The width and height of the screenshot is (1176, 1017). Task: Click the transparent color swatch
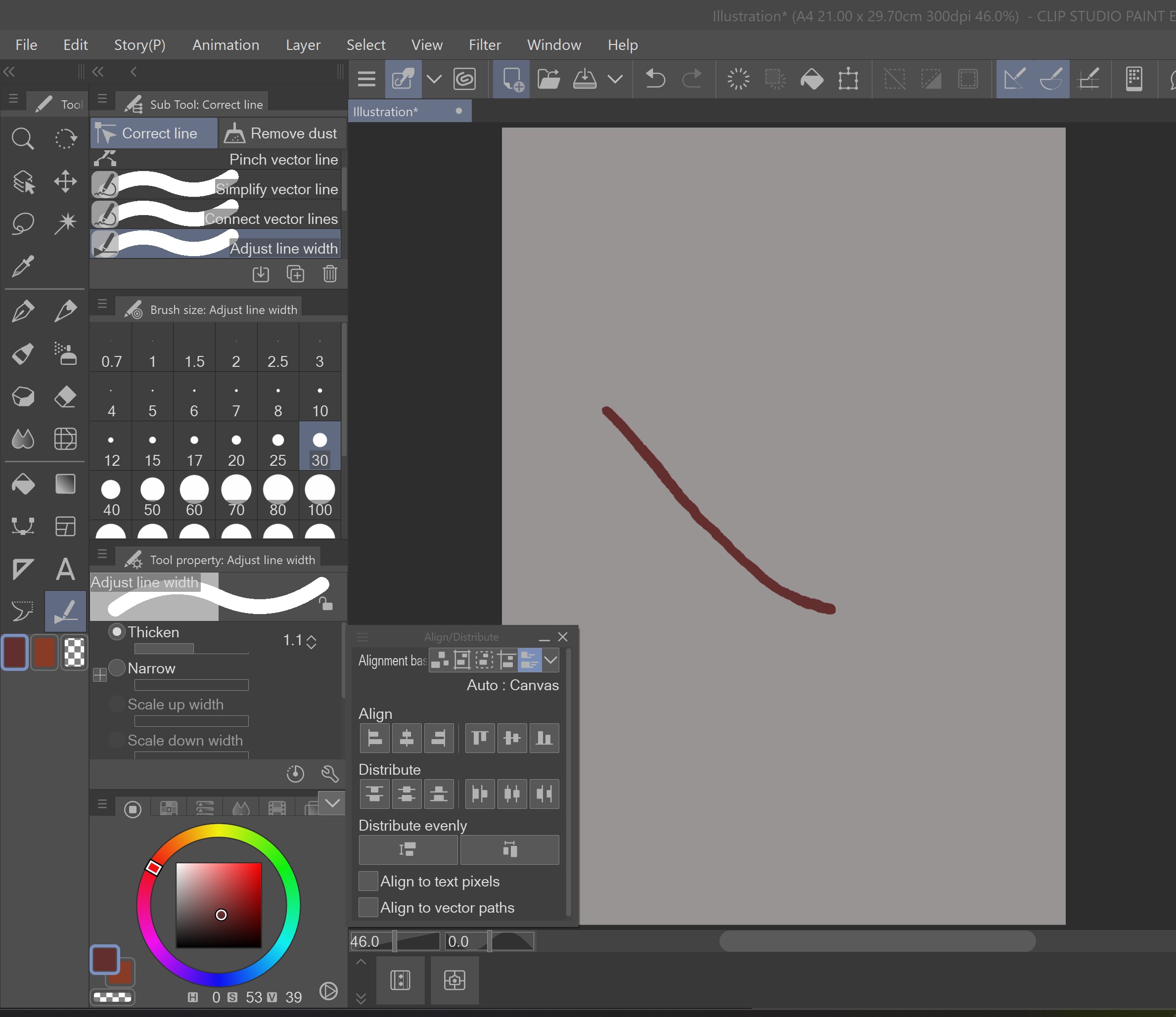(x=74, y=652)
